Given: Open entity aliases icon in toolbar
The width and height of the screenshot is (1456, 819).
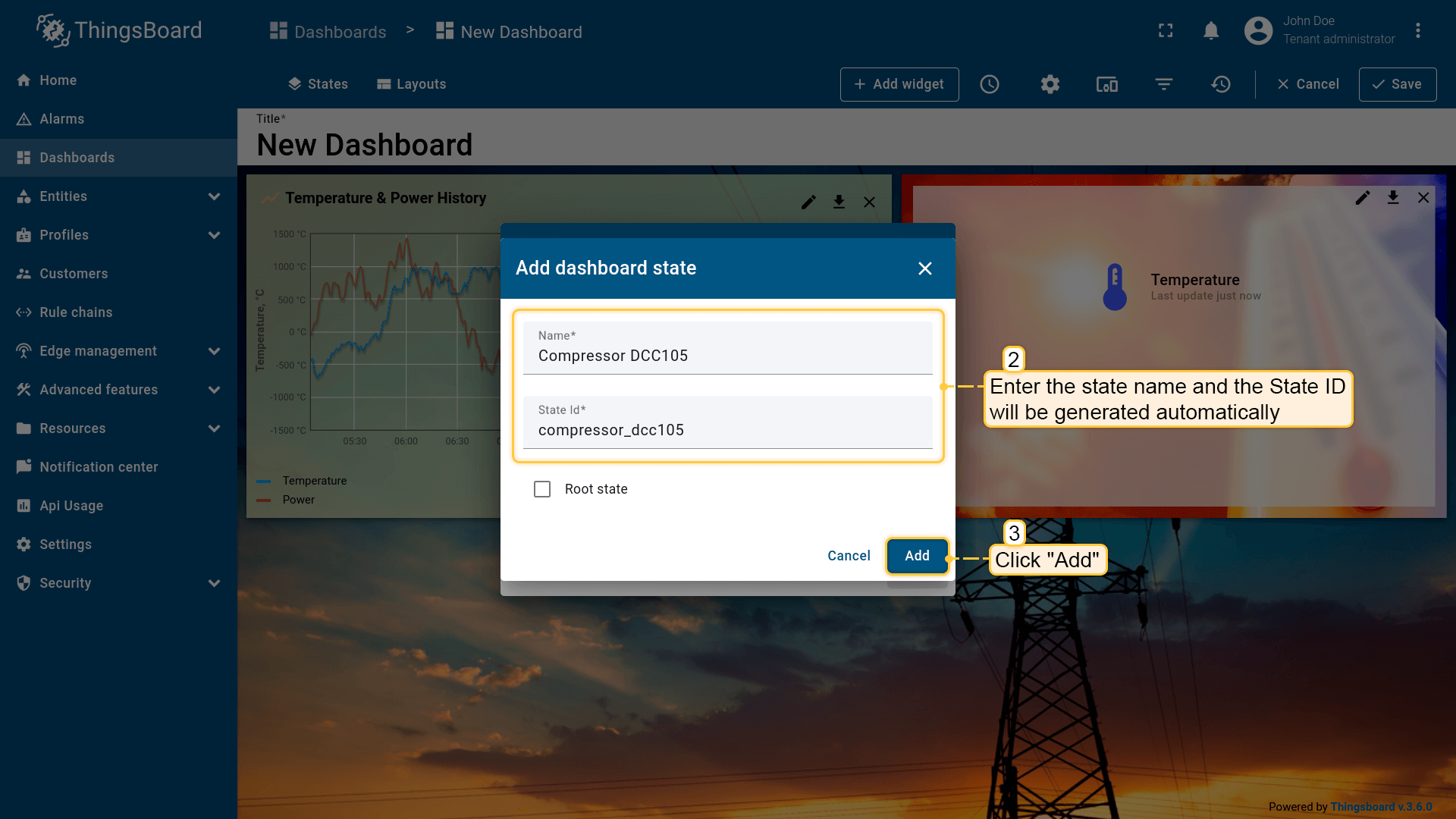Looking at the screenshot, I should coord(1106,84).
